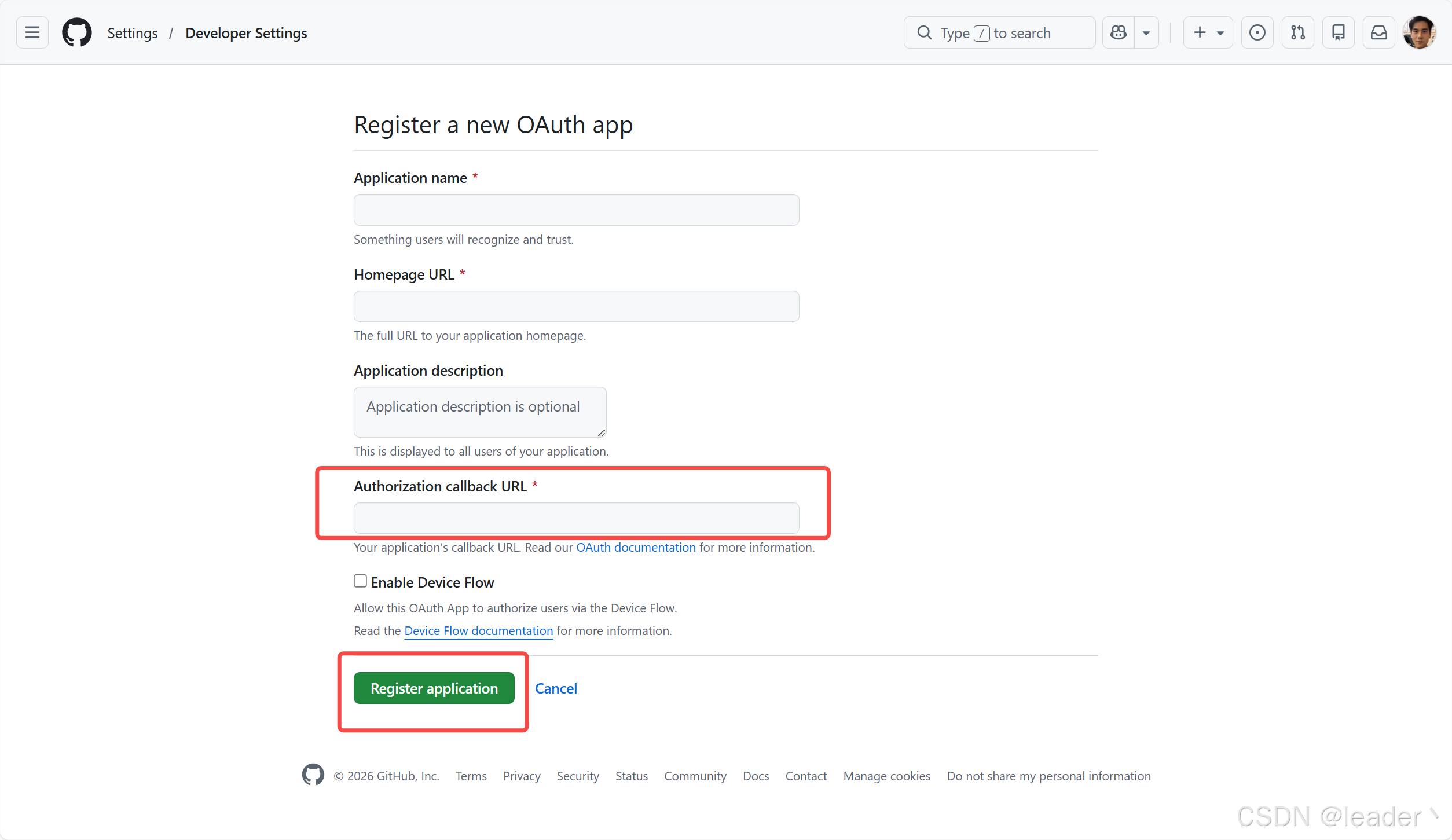
Task: Enable Device Flow checkbox
Action: click(x=360, y=581)
